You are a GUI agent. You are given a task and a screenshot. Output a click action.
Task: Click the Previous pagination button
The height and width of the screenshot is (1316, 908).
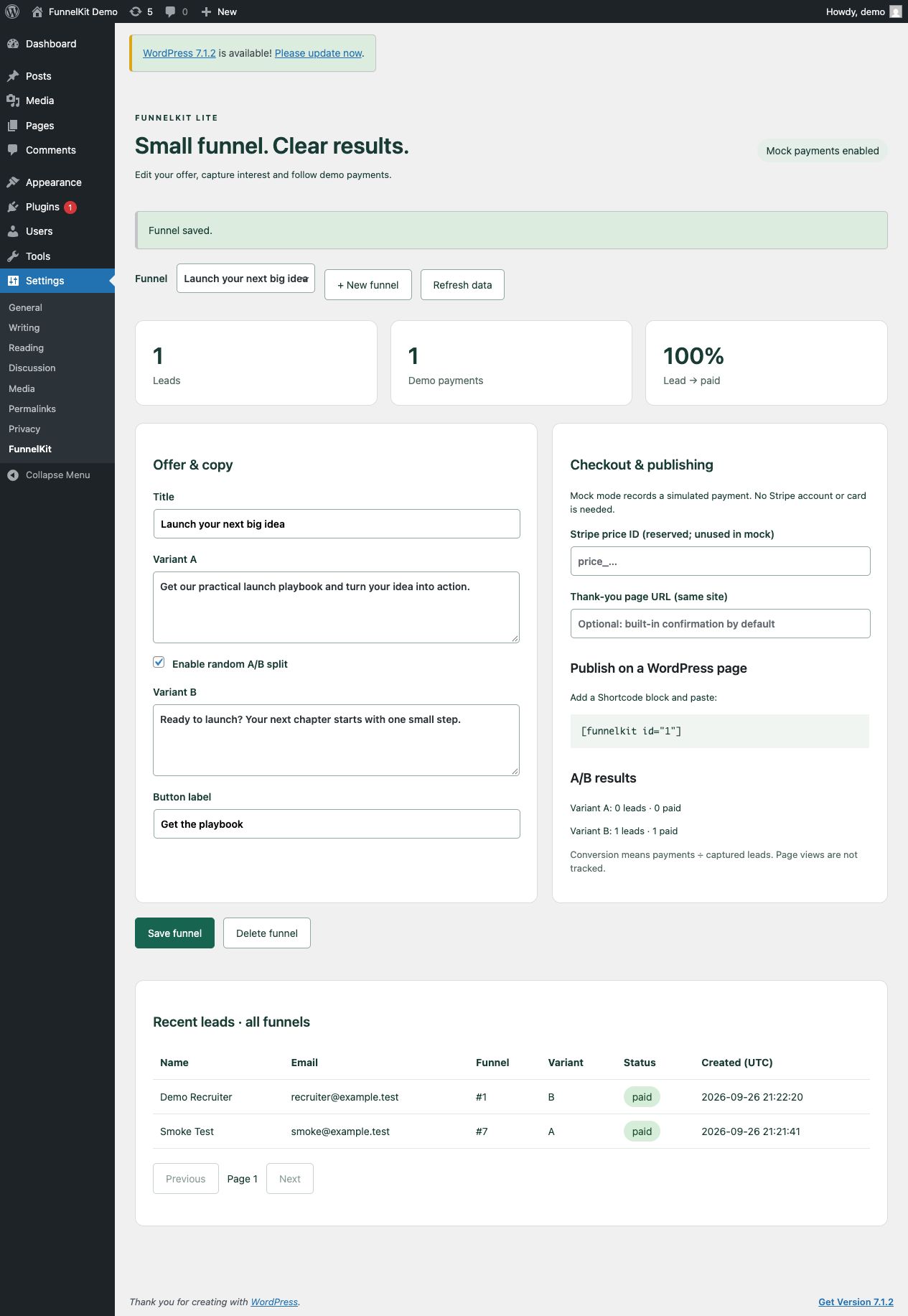point(186,1179)
